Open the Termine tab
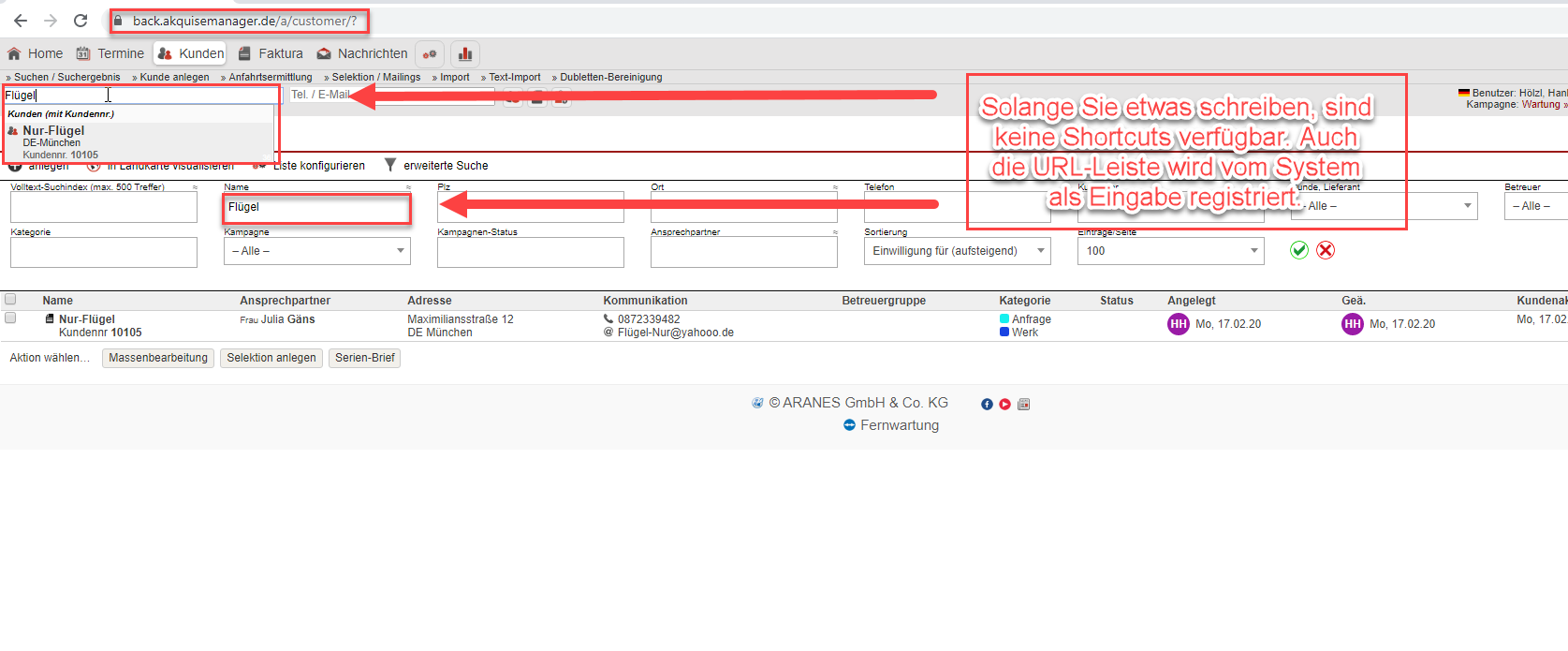The width and height of the screenshot is (1568, 651). coord(110,53)
